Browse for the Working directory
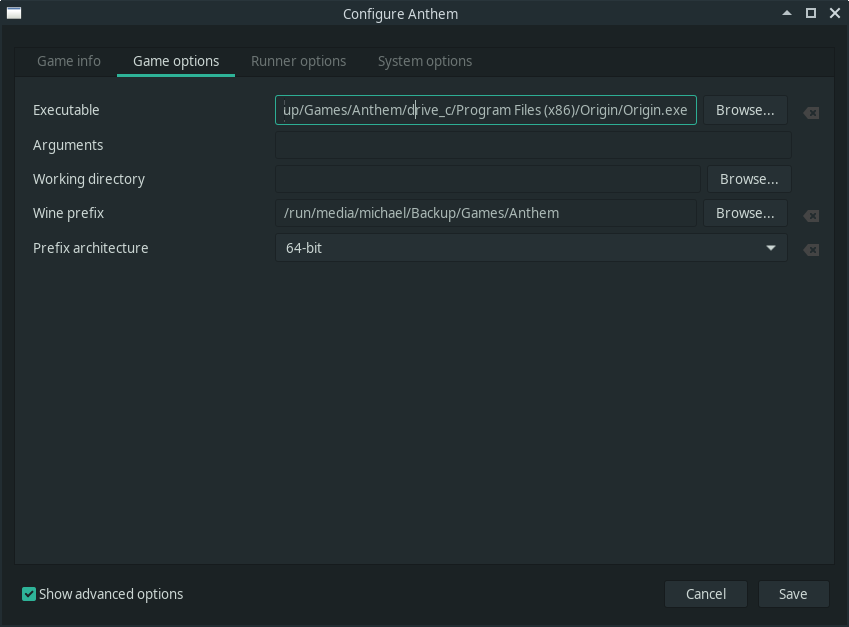Viewport: 849px width, 627px height. point(749,179)
